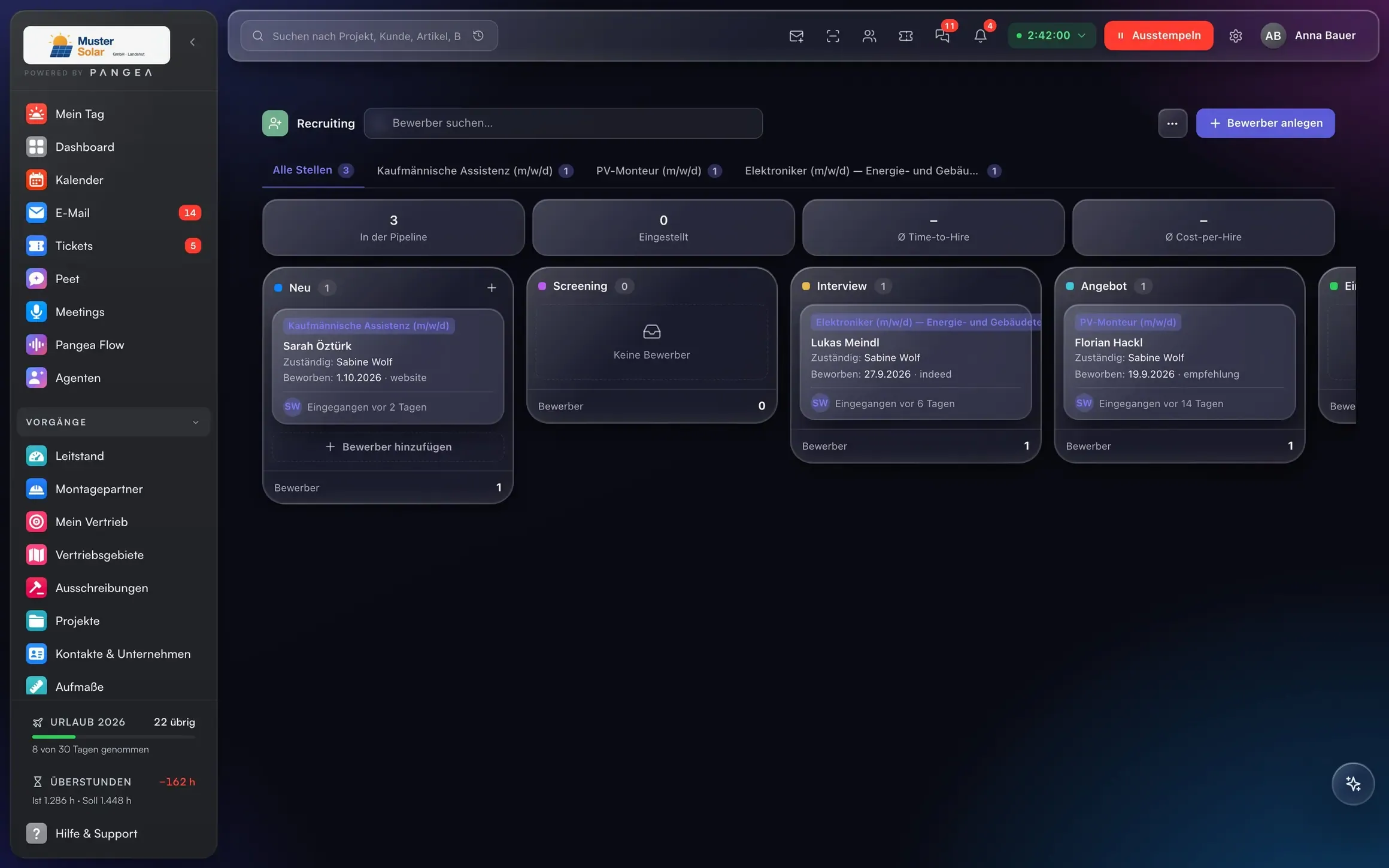Select the Alle Stellen tab
This screenshot has width=1389, height=868.
click(x=313, y=170)
